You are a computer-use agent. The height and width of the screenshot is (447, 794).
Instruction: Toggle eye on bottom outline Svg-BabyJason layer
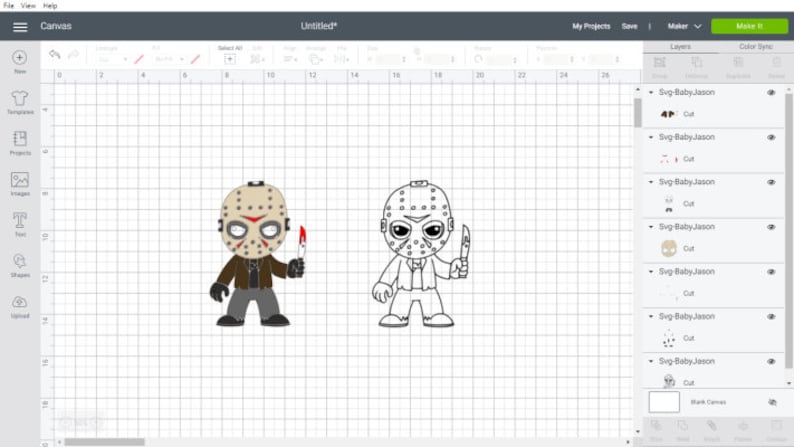pos(771,361)
